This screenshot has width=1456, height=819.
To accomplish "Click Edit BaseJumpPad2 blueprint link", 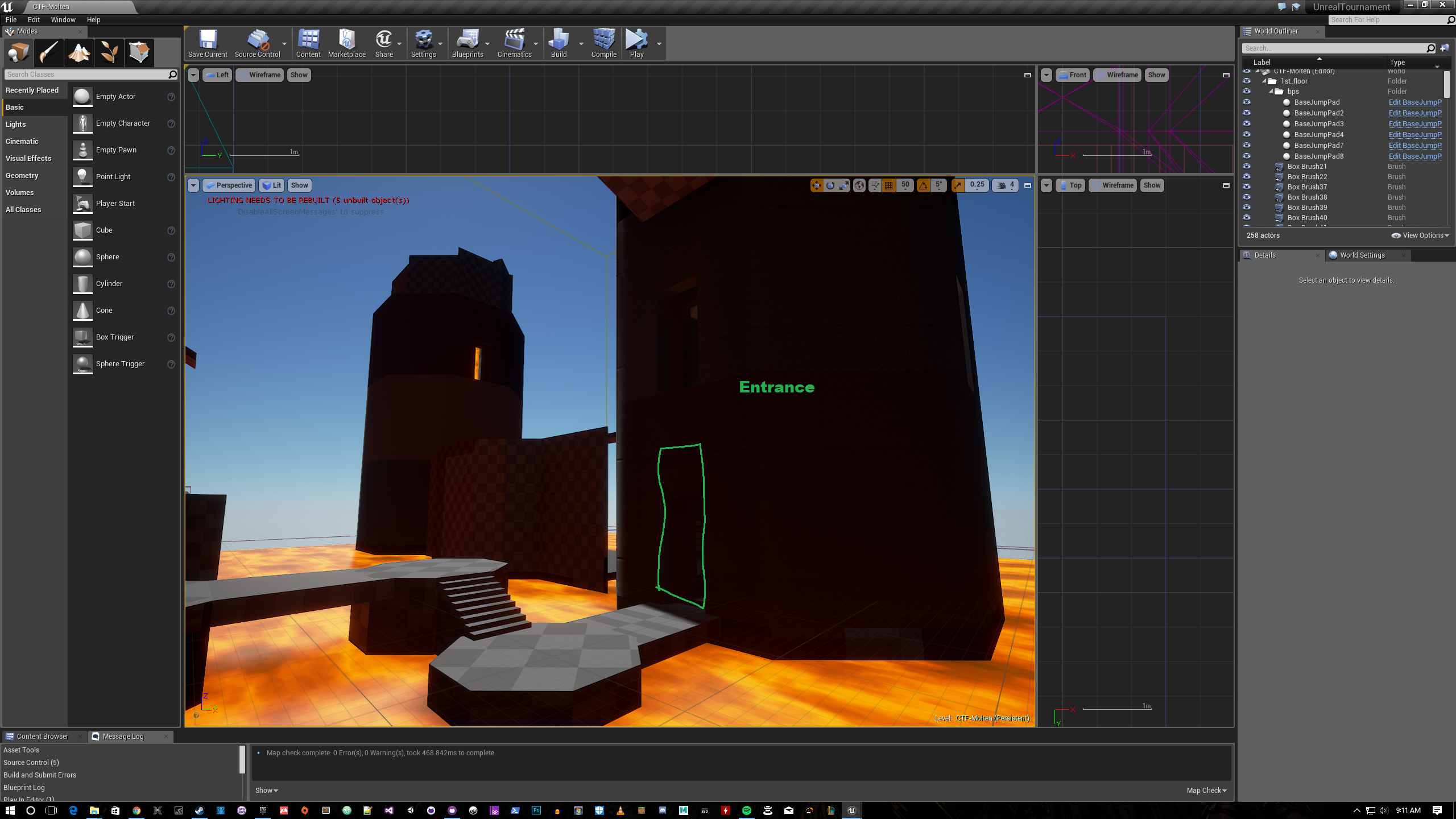I will 1414,113.
